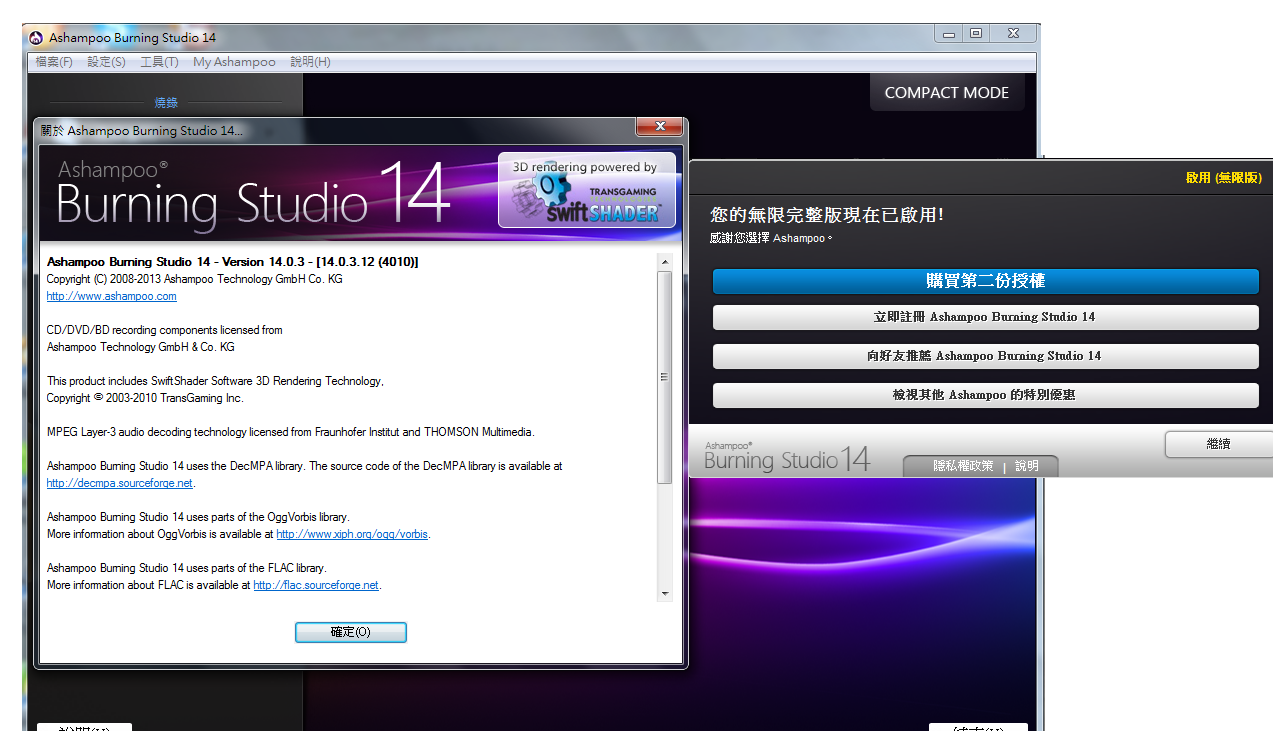Image resolution: width=1273 pixels, height=731 pixels.
Task: Open the 隱私權政策 link
Action: click(963, 466)
